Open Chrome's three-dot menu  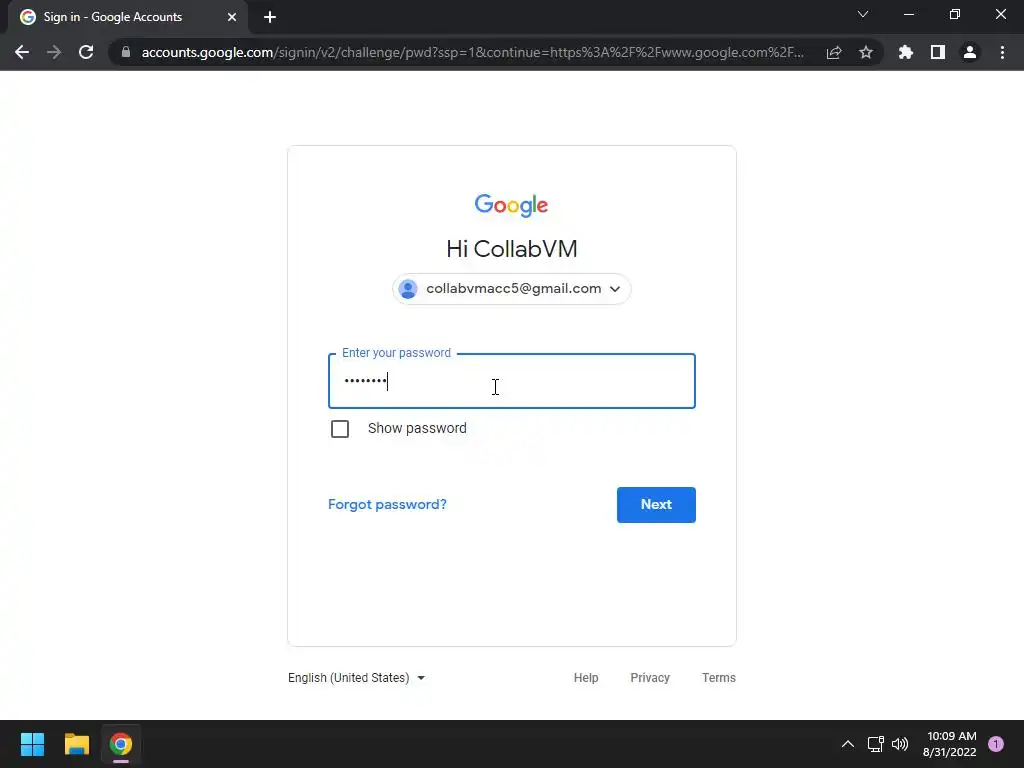(1002, 52)
